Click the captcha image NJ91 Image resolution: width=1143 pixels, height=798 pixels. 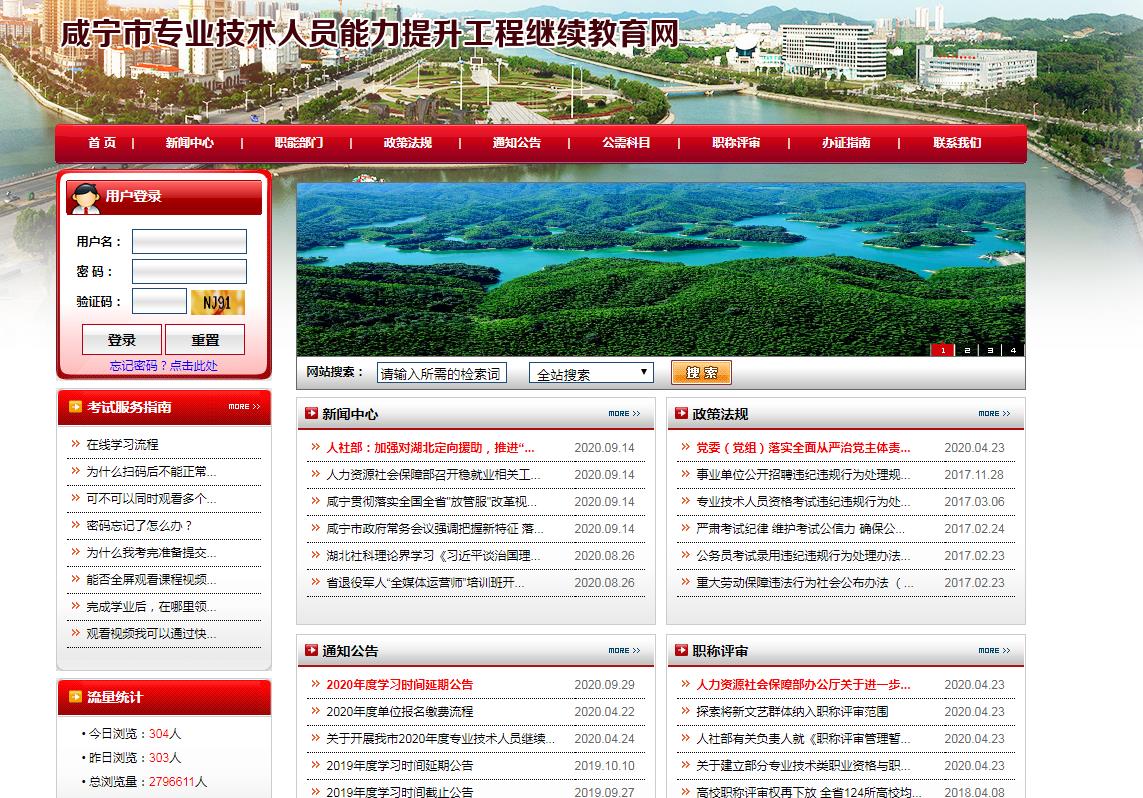(x=217, y=302)
